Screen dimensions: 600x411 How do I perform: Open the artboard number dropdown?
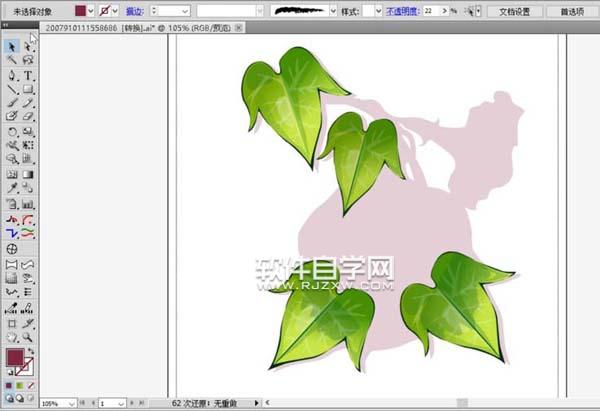click(121, 403)
